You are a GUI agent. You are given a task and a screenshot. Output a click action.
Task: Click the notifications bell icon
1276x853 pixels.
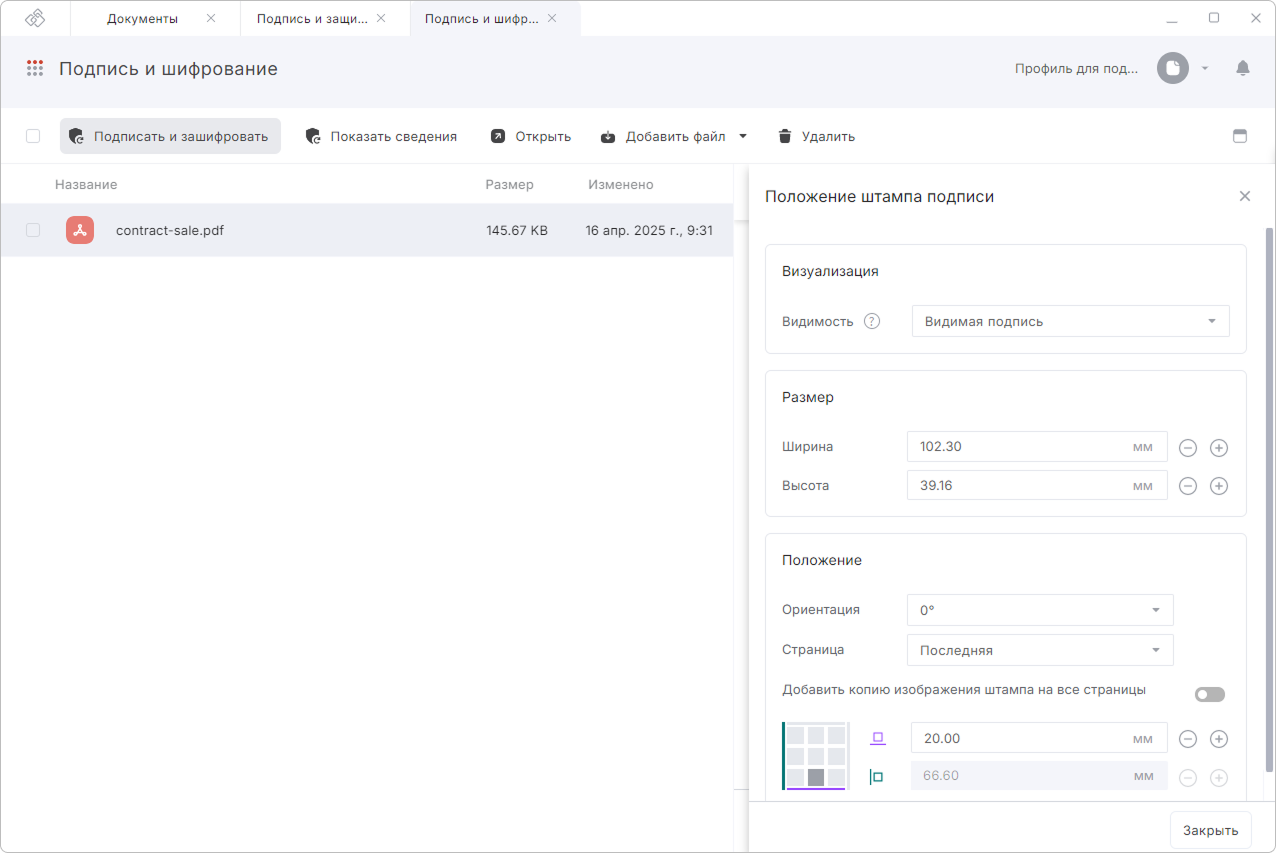(x=1243, y=68)
